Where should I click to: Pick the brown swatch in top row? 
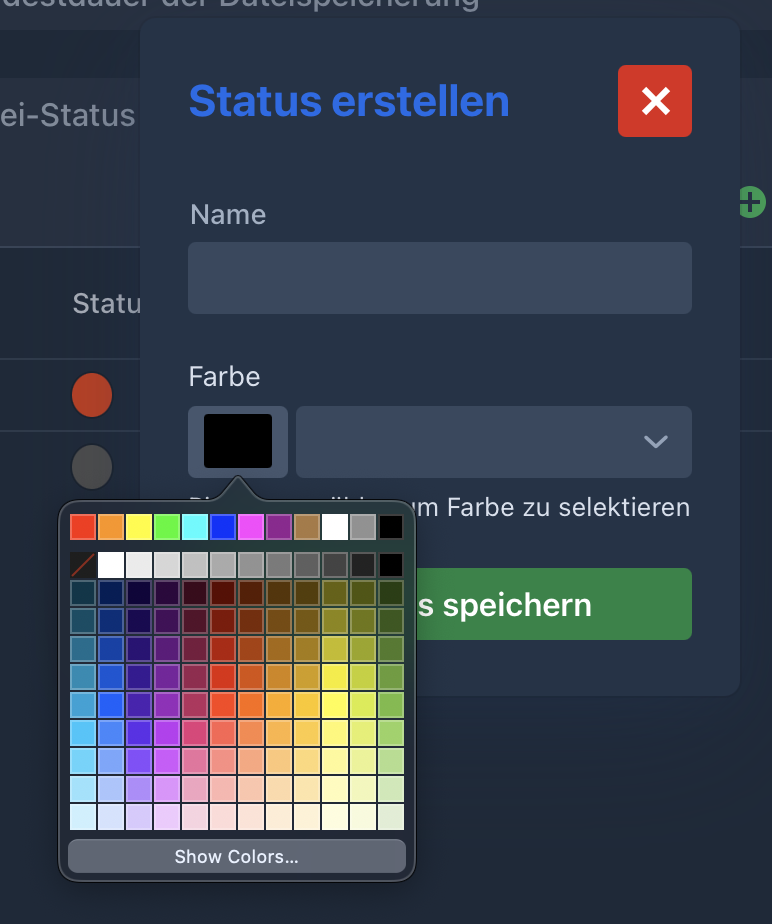point(307,526)
